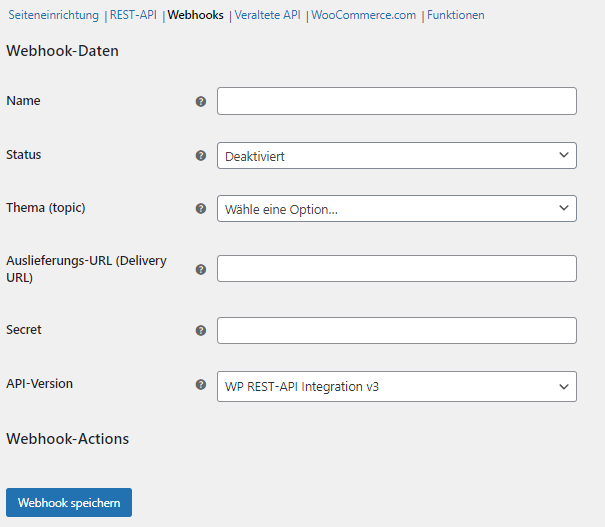Click the Webhook speichern button

click(x=69, y=502)
